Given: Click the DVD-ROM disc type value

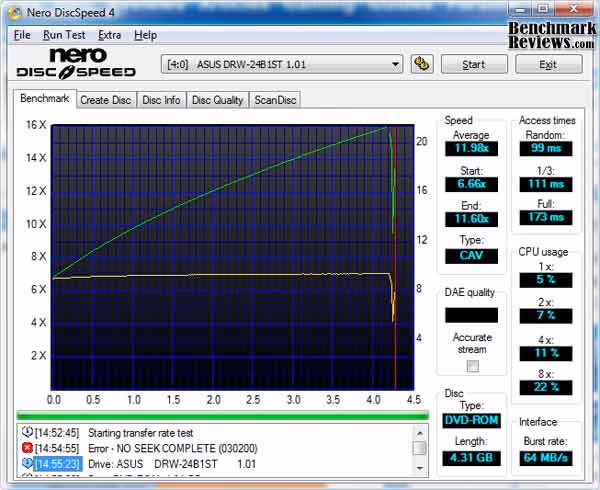Looking at the screenshot, I should (471, 420).
